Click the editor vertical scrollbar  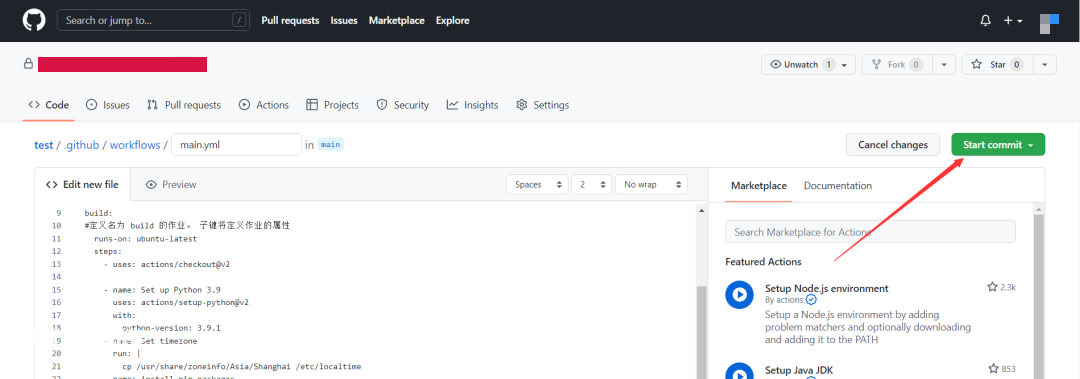[702, 331]
